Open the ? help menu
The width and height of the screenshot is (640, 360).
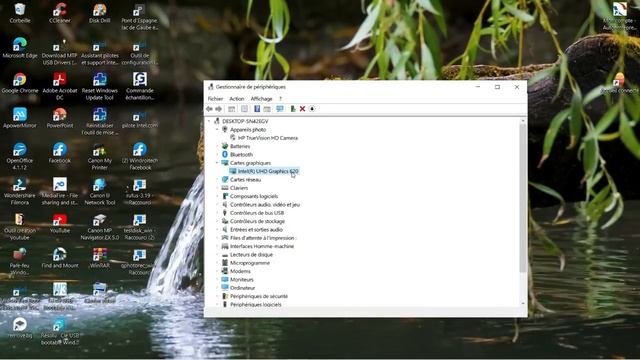coord(280,99)
